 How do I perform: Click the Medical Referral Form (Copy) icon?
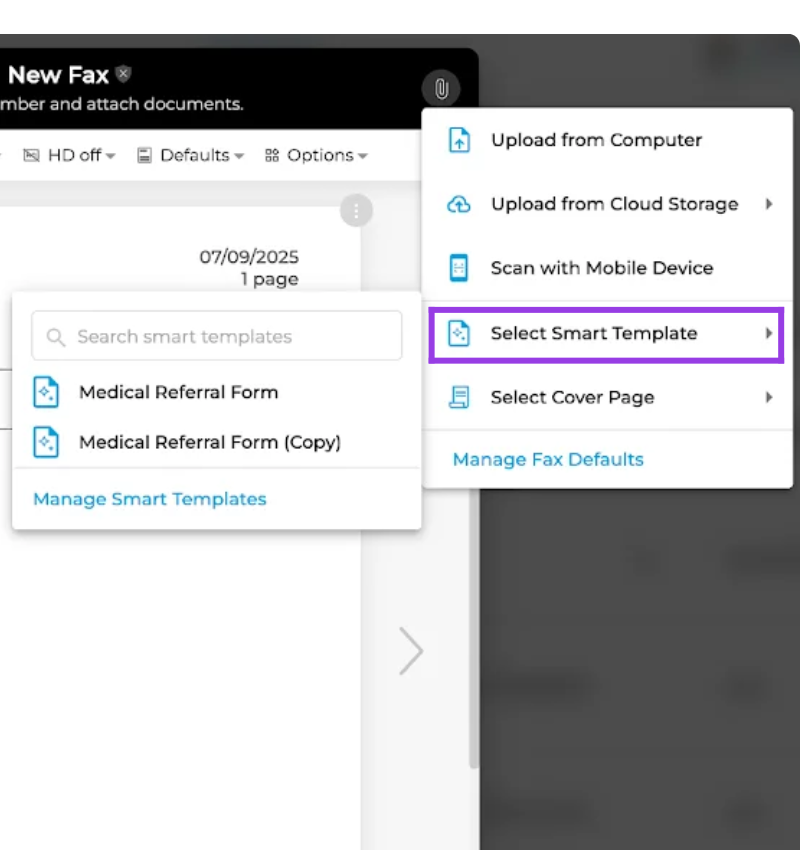[46, 442]
